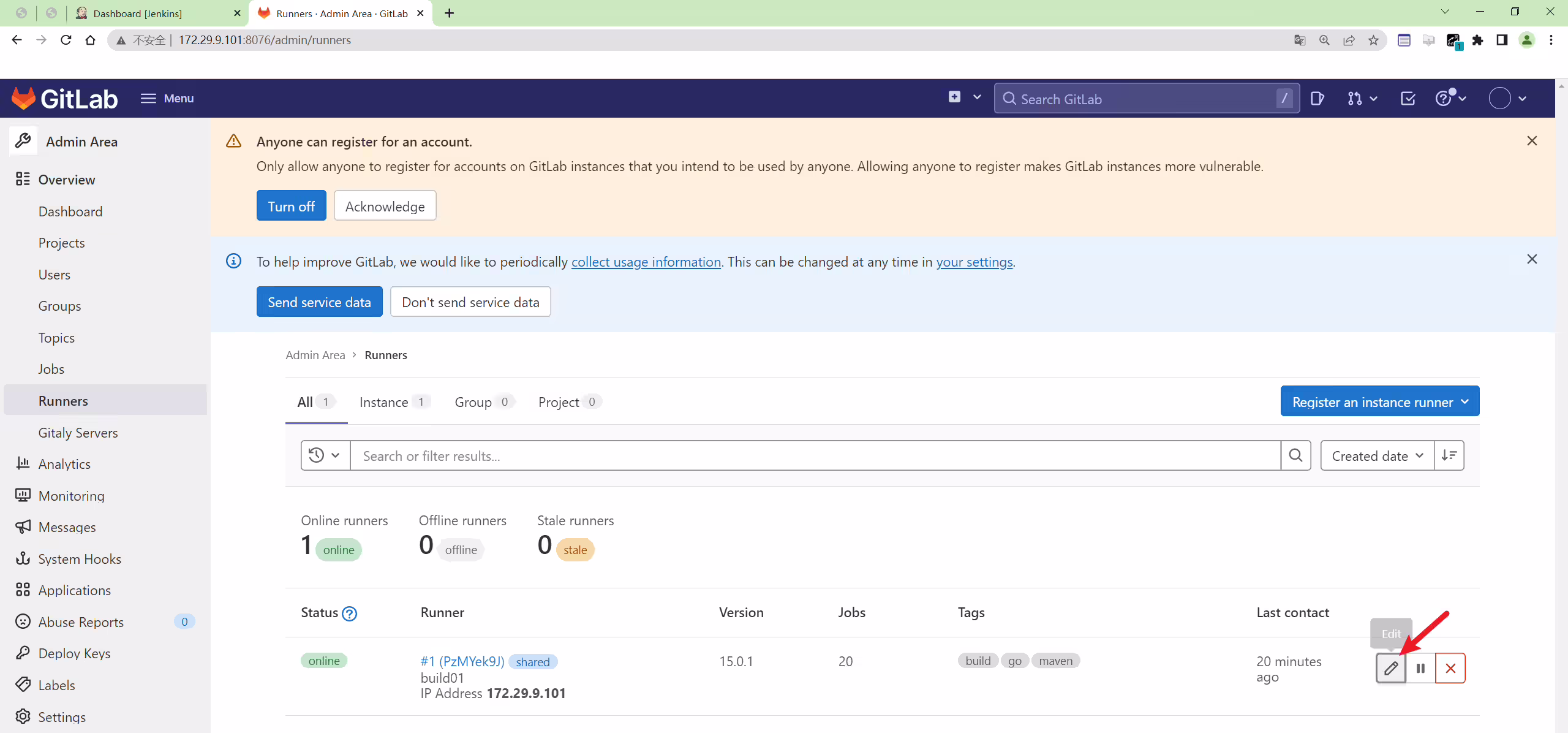Click the search magnifier button in runner filter
The height and width of the screenshot is (733, 1568).
pos(1295,455)
